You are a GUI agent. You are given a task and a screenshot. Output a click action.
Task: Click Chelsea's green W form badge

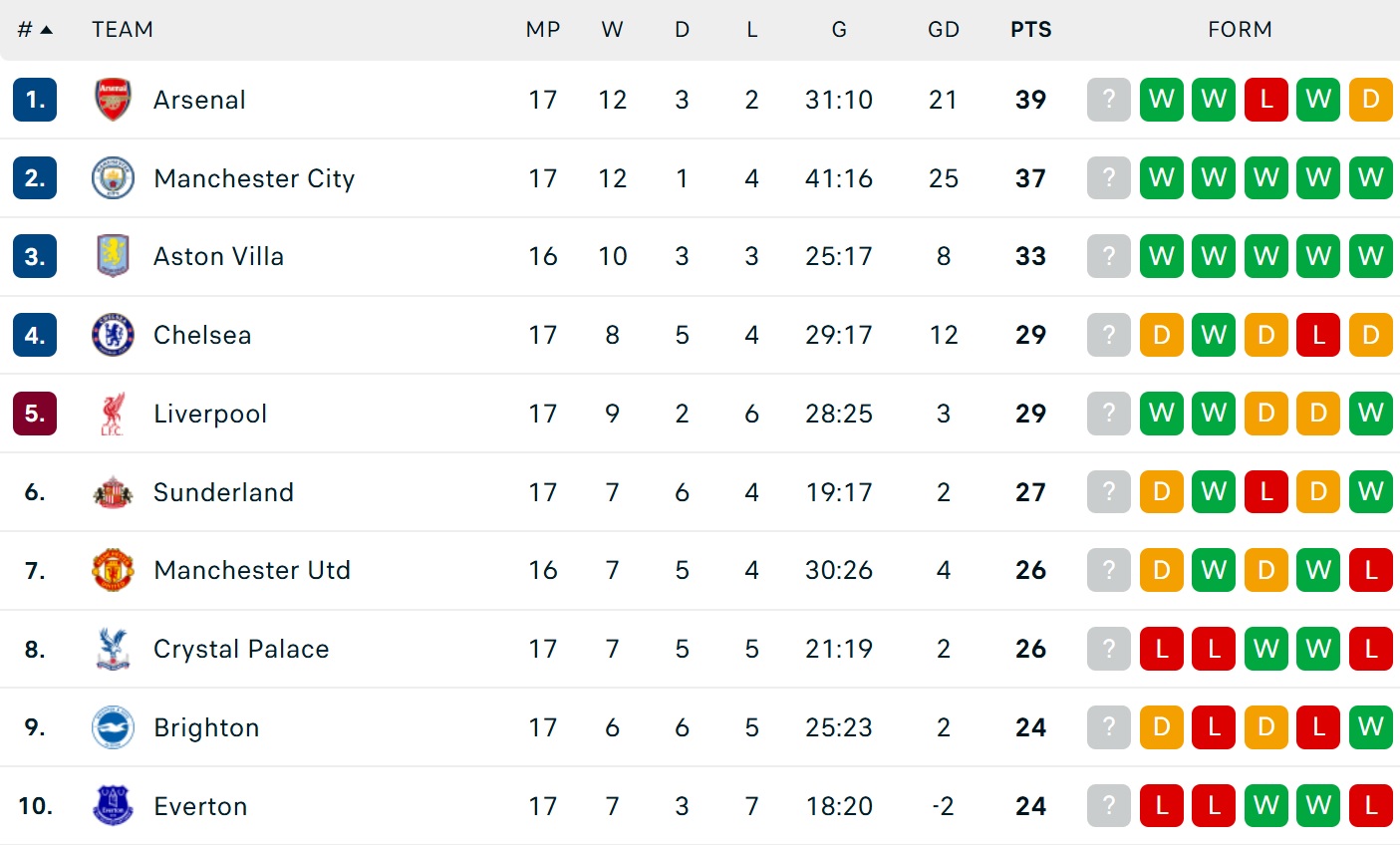(1213, 335)
